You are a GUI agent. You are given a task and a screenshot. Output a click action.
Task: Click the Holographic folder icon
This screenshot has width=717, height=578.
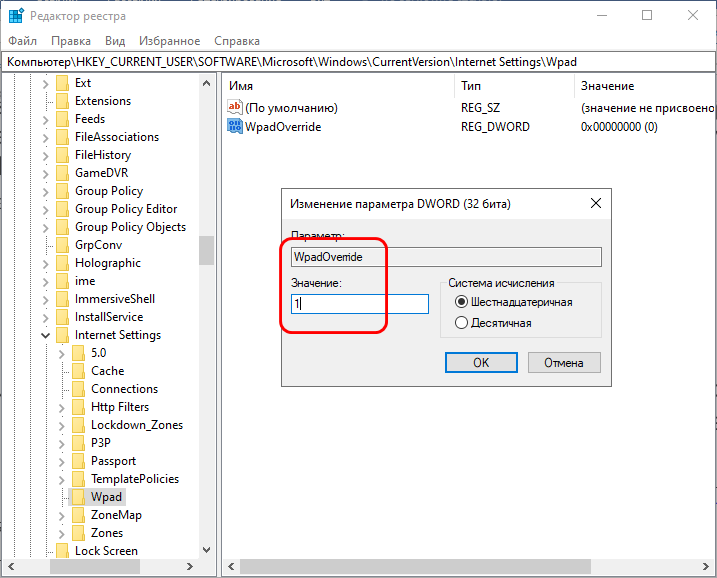click(x=62, y=263)
